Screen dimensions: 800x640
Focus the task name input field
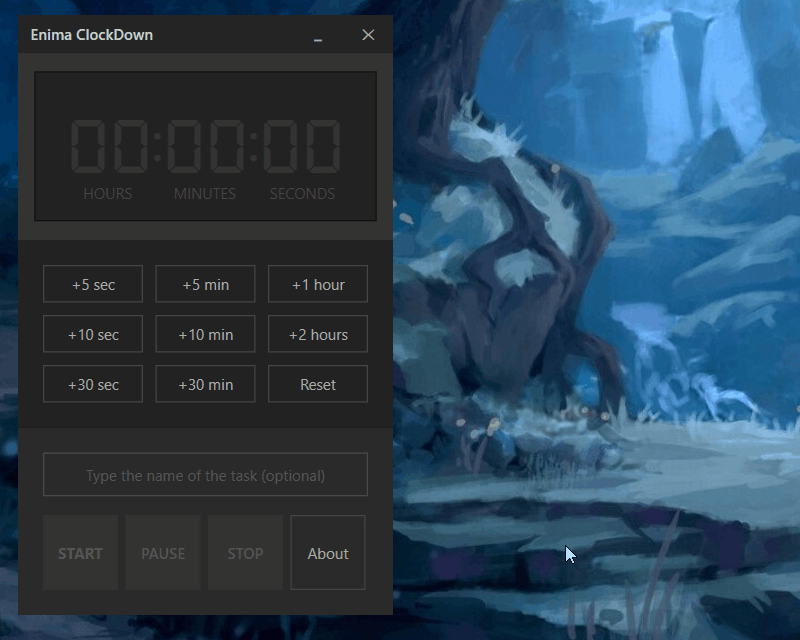tap(205, 474)
